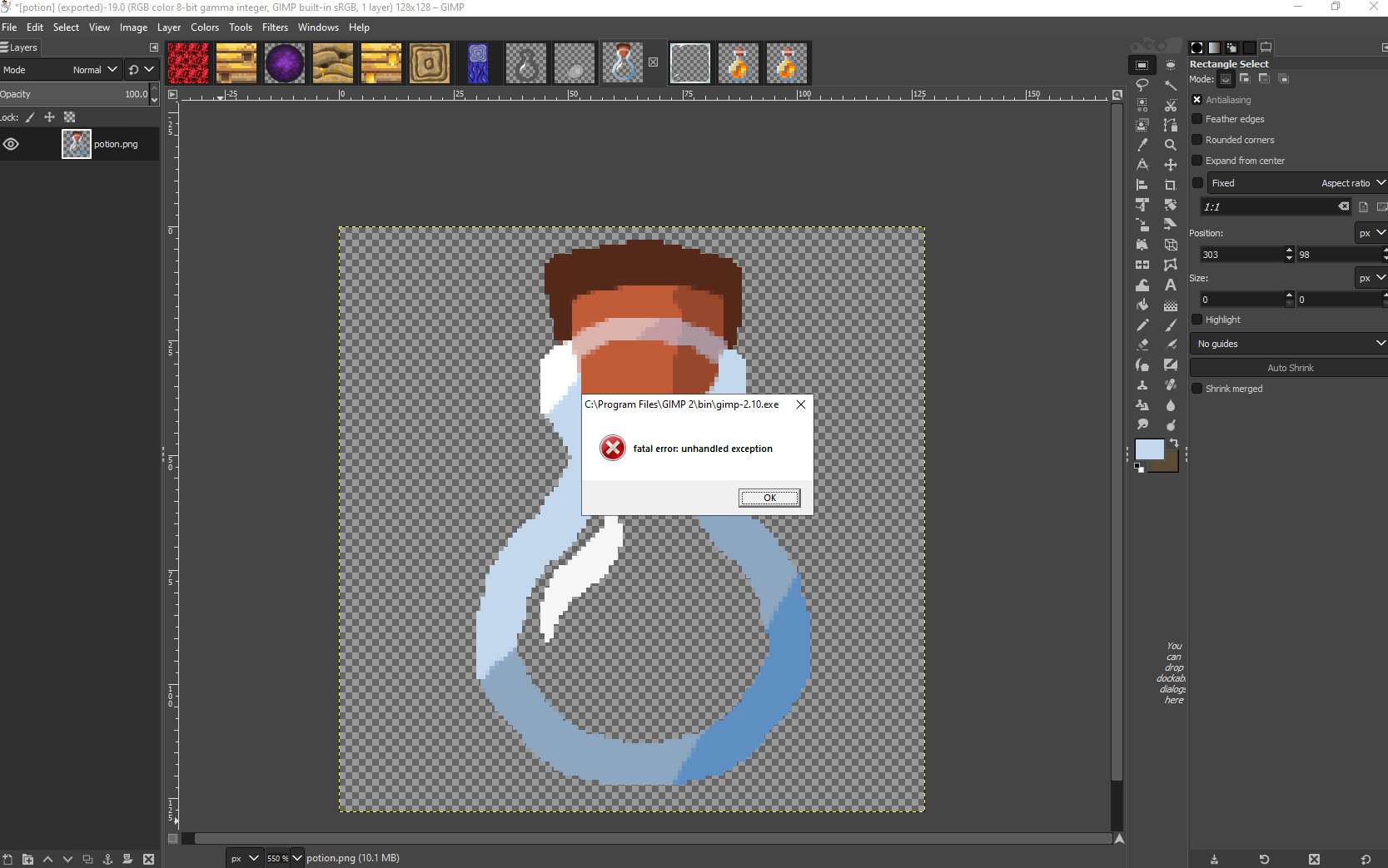The height and width of the screenshot is (868, 1388).
Task: Check the Rounded corners option
Action: [1197, 140]
